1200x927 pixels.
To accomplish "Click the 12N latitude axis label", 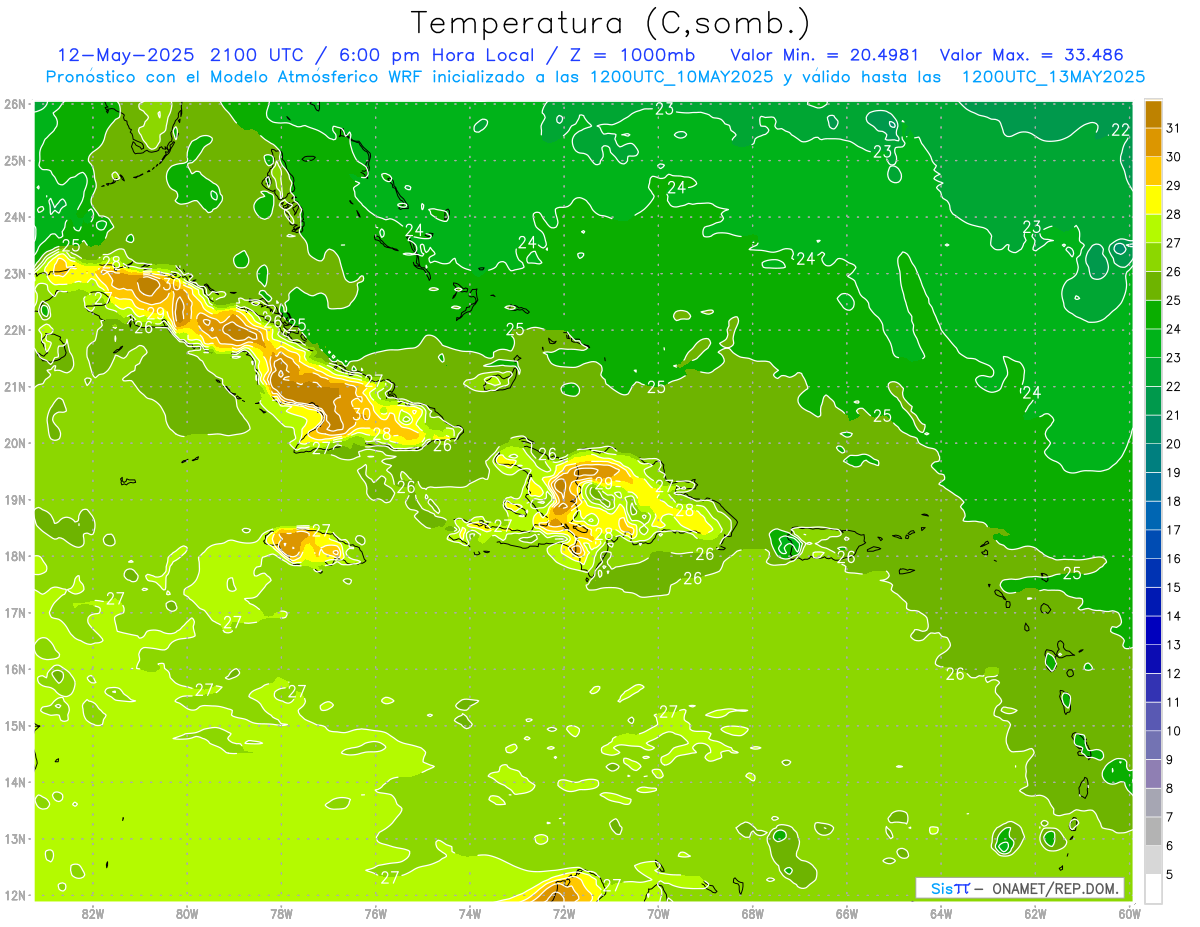I will coord(15,895).
